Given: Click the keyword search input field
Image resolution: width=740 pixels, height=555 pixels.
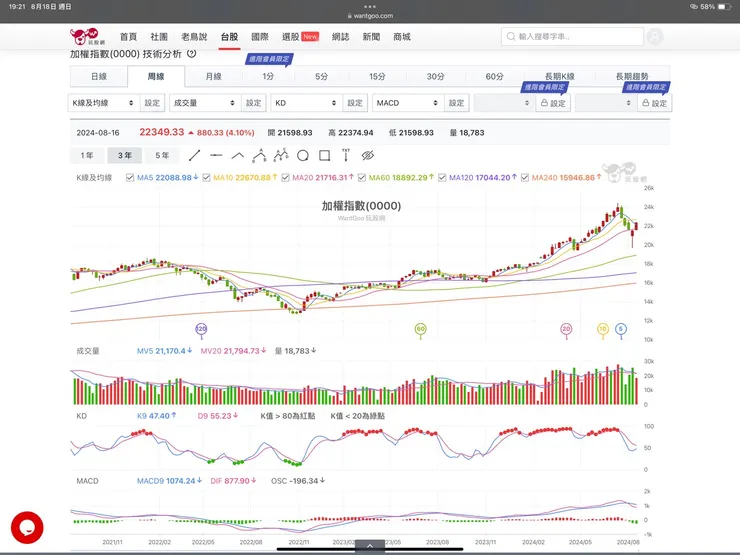Looking at the screenshot, I should [572, 36].
